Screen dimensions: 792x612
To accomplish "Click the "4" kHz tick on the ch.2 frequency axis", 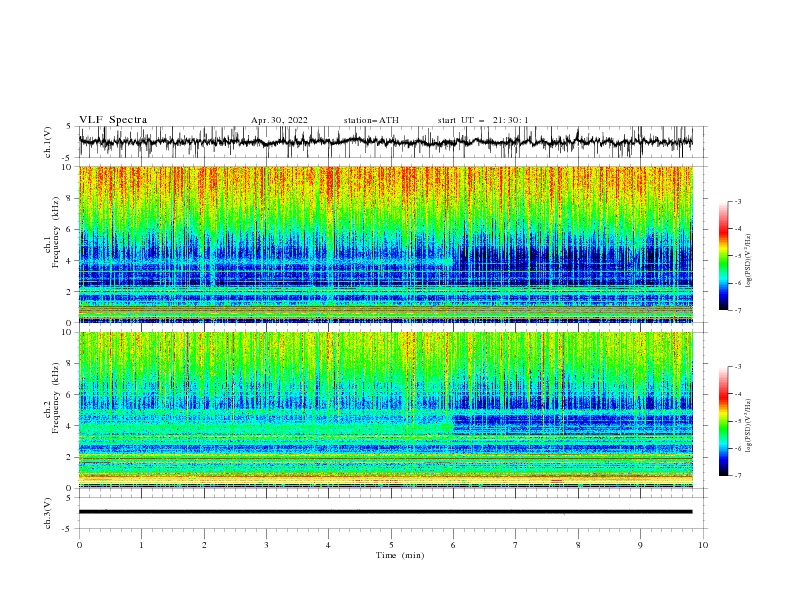I will 70,426.
